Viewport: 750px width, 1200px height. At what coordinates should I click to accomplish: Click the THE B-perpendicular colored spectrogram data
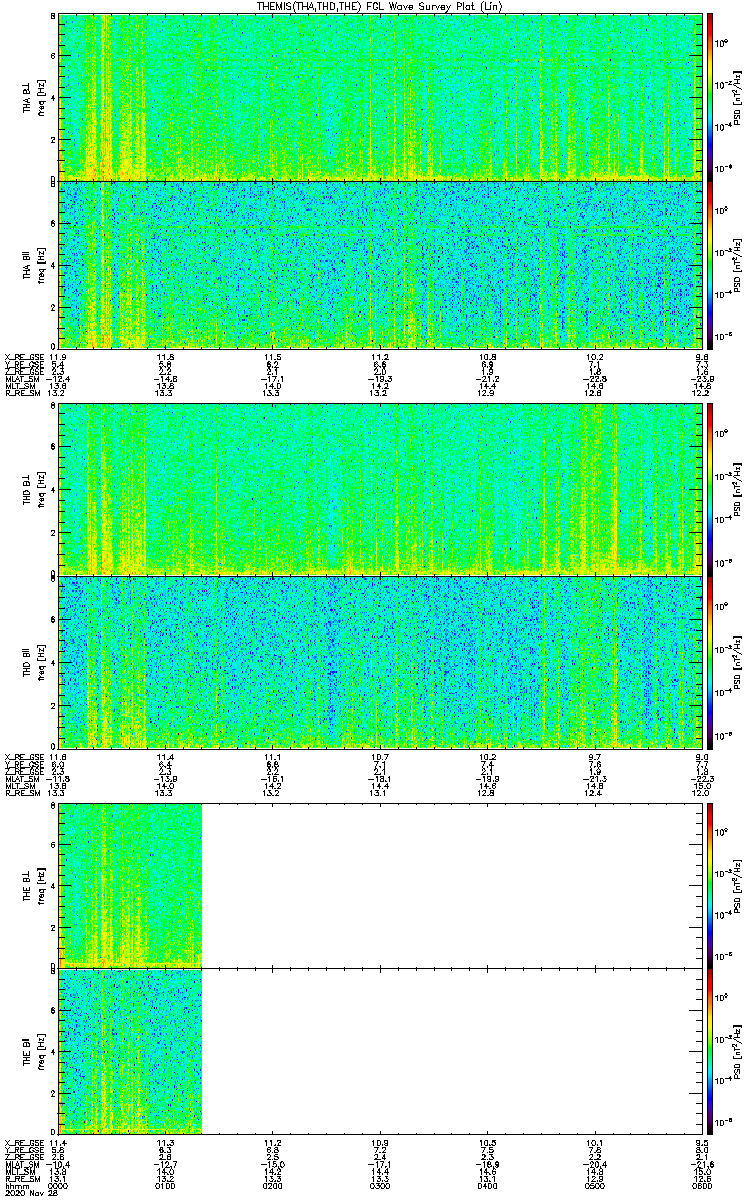pos(130,885)
